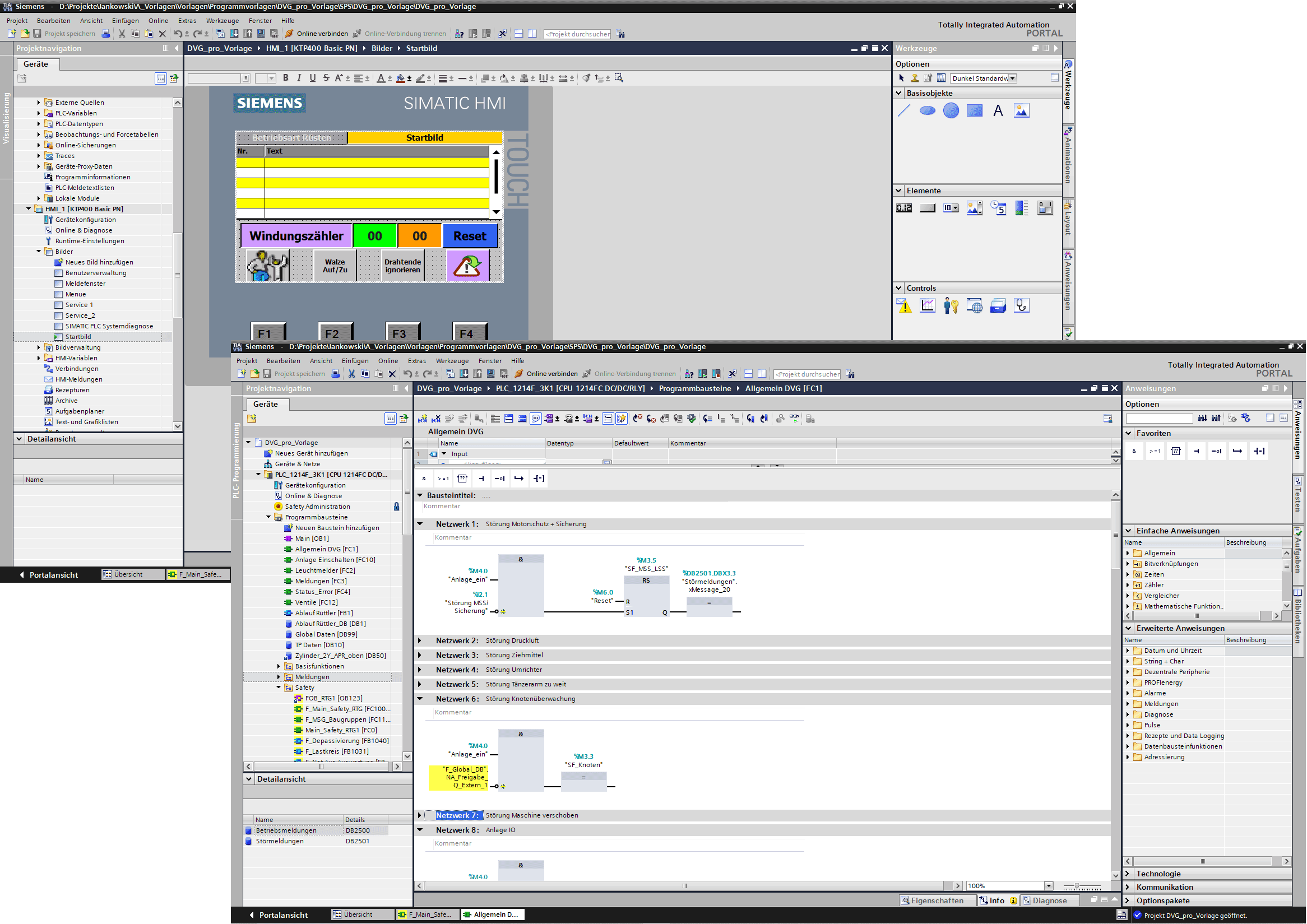Pick the Circle basic object tool

point(951,111)
